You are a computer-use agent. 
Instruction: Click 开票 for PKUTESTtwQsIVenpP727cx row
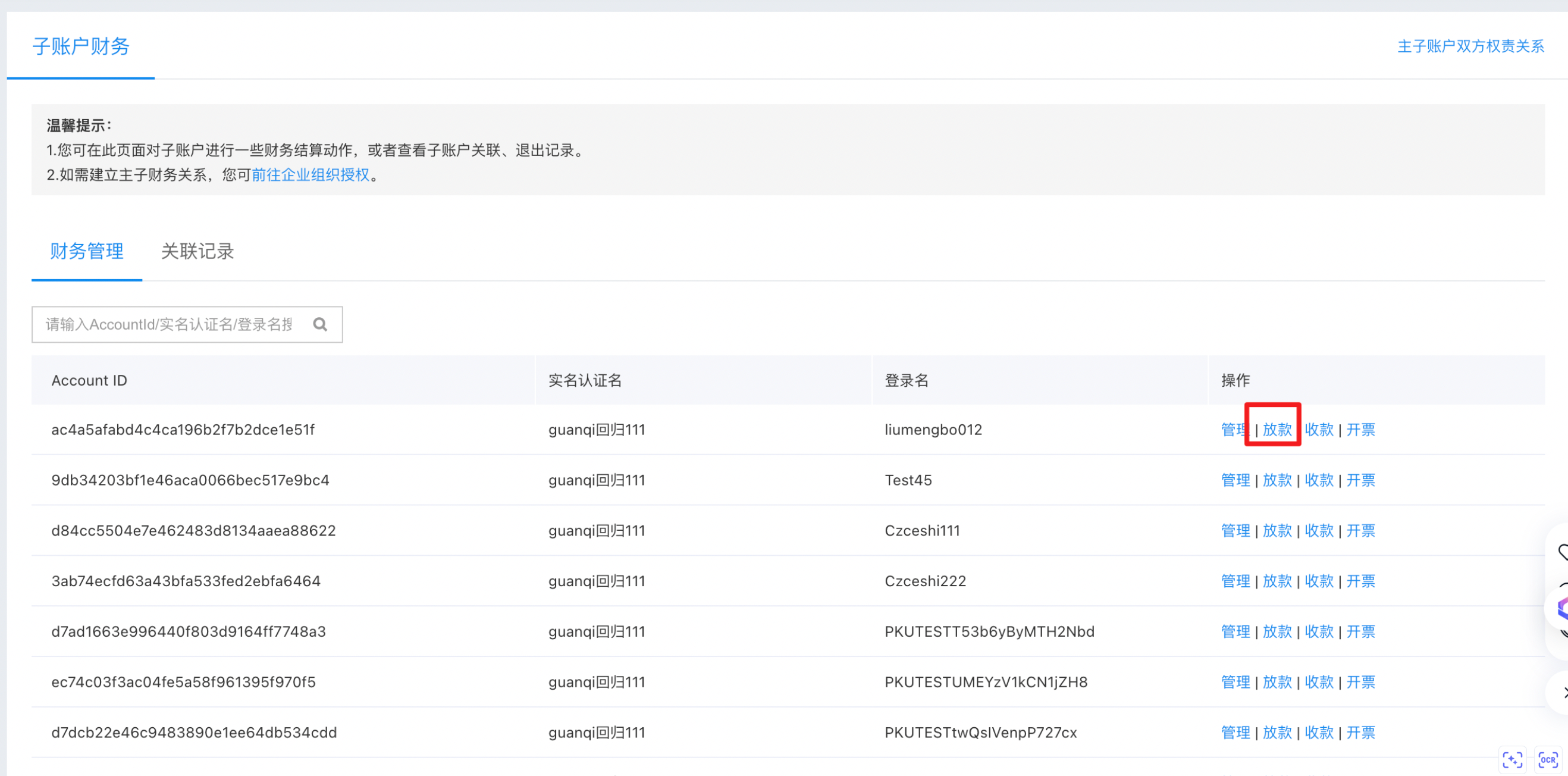[x=1360, y=733]
